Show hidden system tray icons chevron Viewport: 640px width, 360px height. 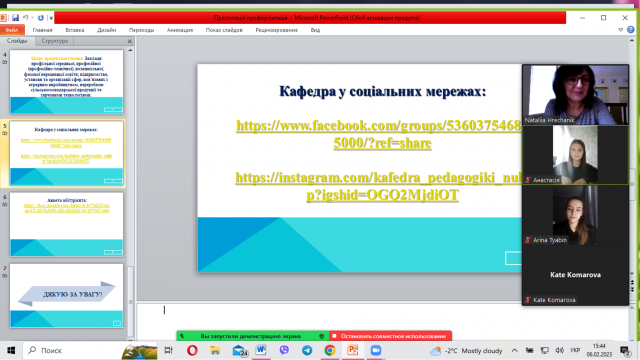point(514,350)
